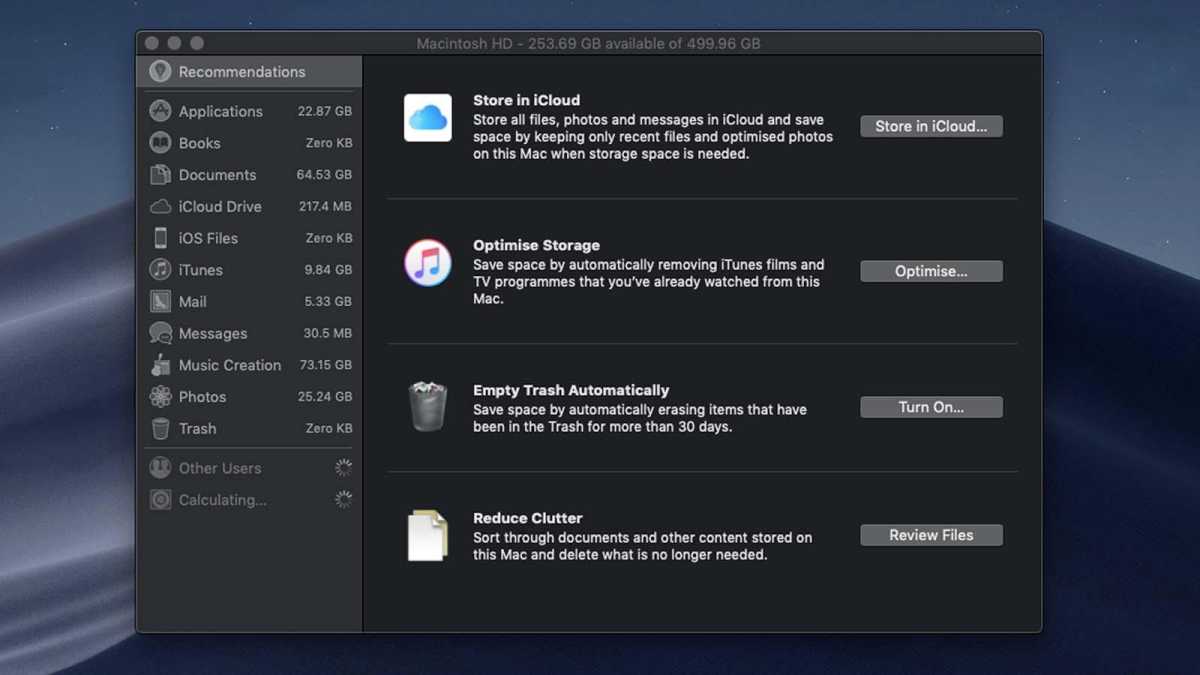Select the Recommendations sidebar label

242,72
